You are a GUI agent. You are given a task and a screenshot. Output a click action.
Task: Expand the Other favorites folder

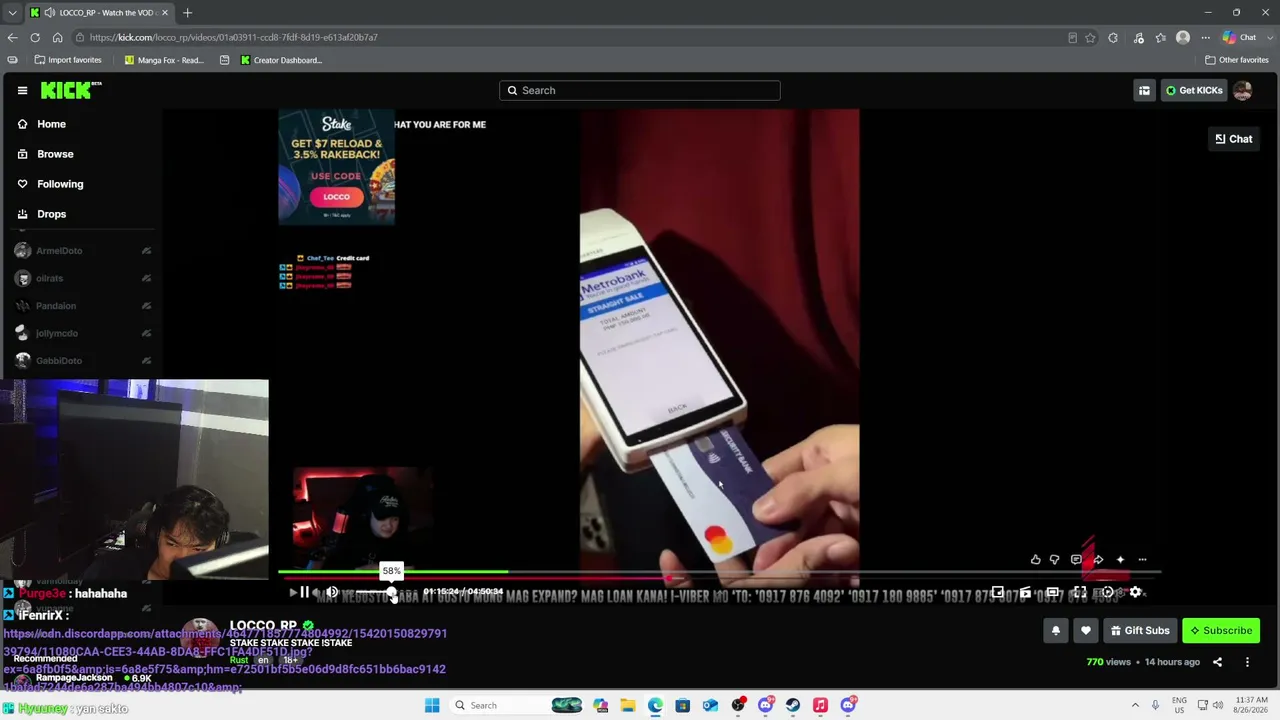[1236, 60]
